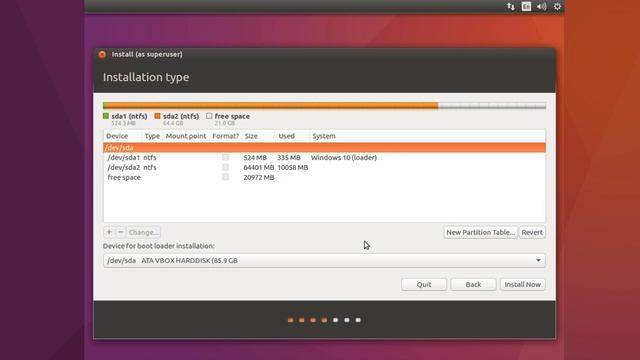Open the sound volume indicator
640x360 pixels.
[x=542, y=7]
